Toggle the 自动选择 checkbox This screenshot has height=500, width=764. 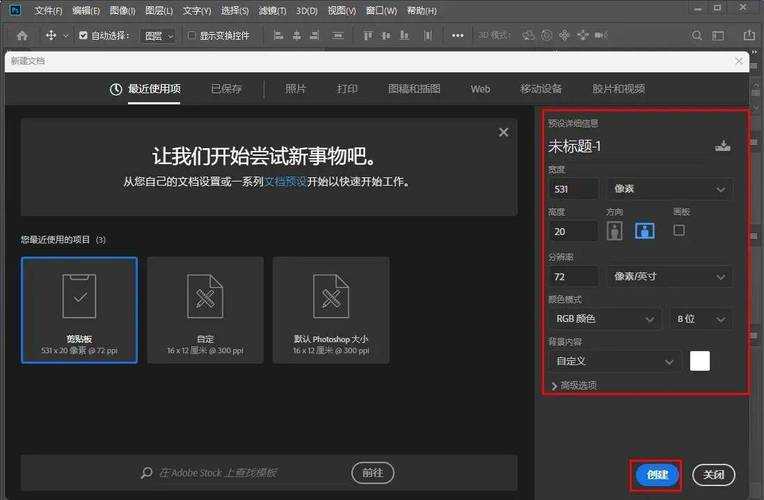[x=83, y=35]
